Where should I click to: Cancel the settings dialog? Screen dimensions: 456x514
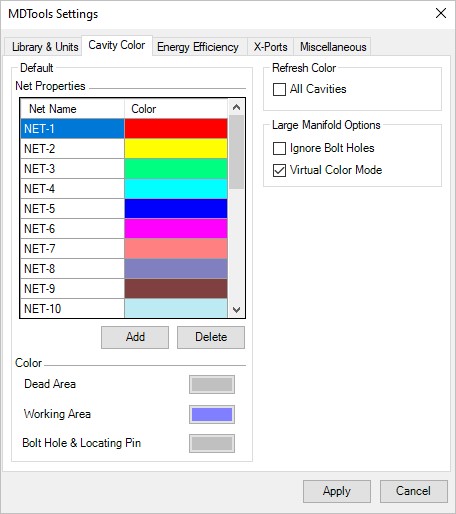coord(414,491)
